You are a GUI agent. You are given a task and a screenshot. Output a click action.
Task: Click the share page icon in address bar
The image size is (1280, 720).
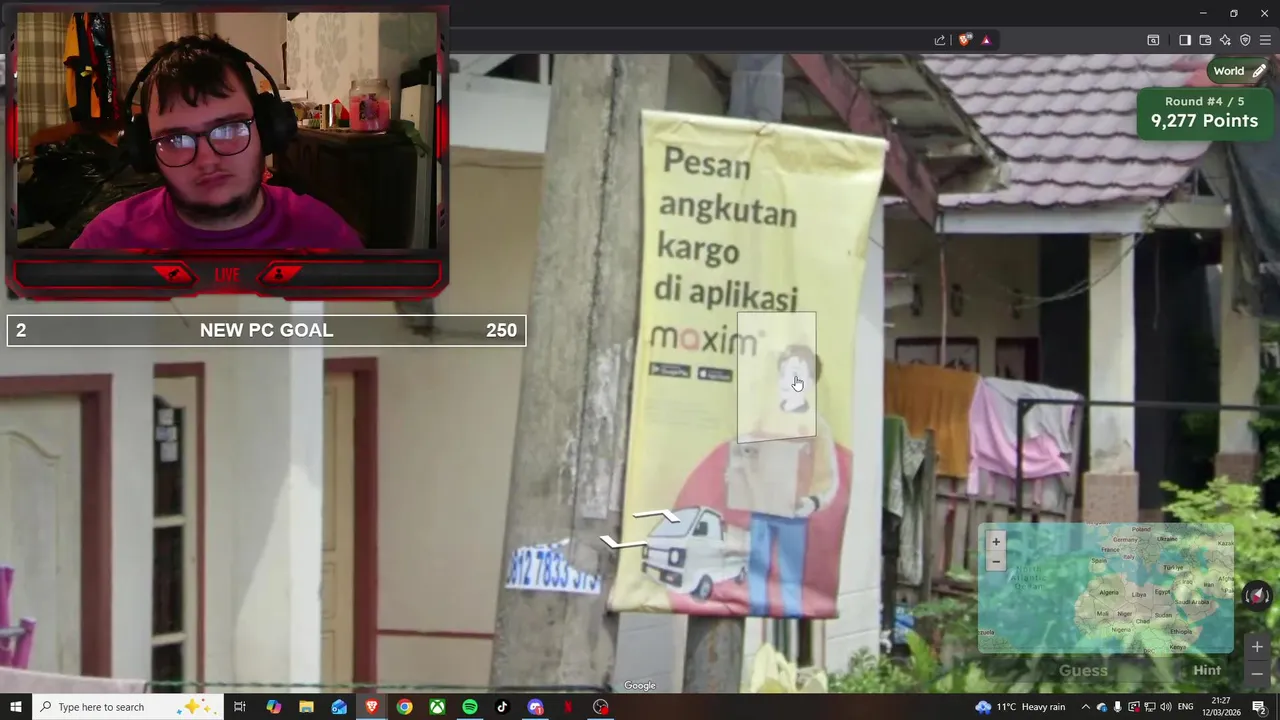click(940, 40)
